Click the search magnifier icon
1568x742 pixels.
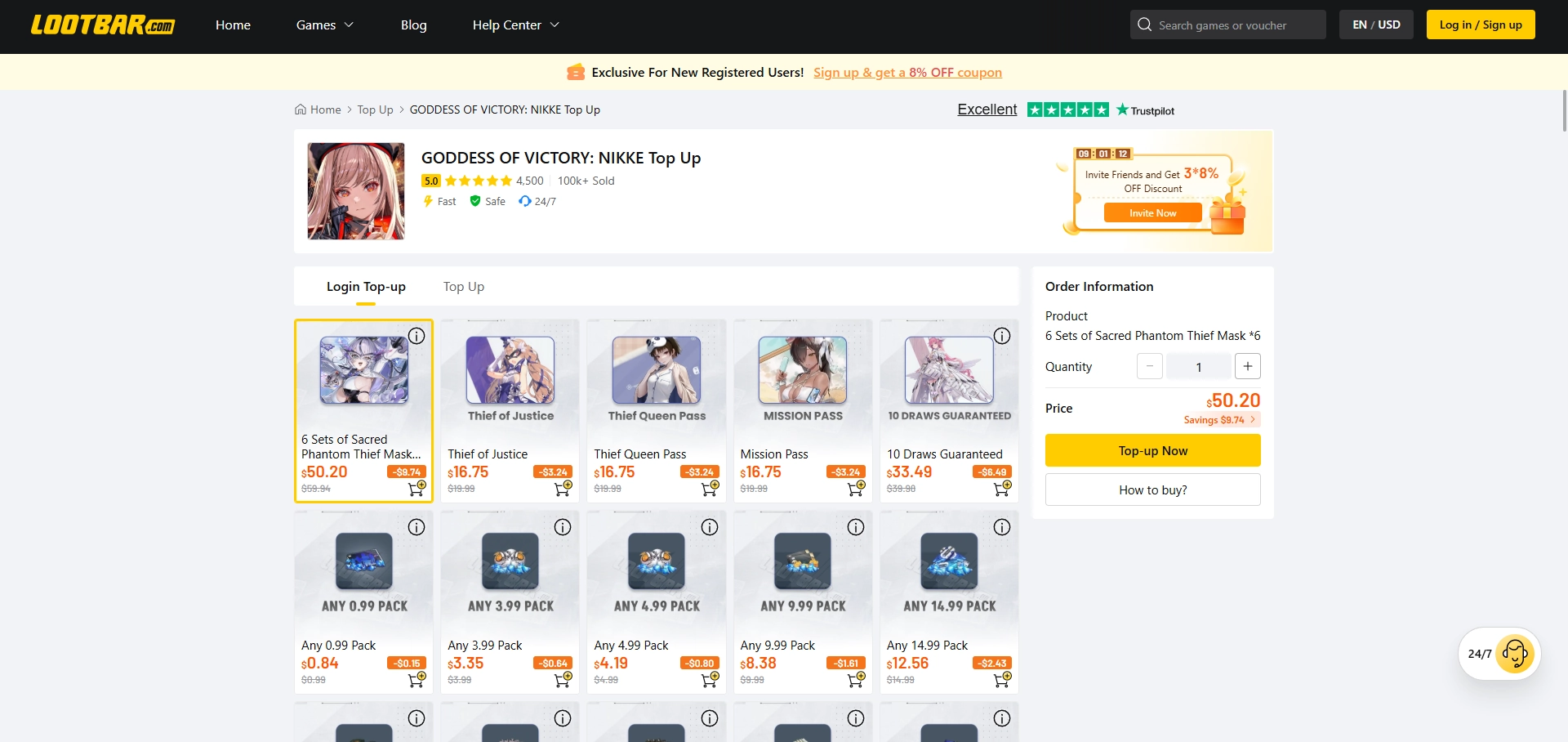pos(1144,25)
